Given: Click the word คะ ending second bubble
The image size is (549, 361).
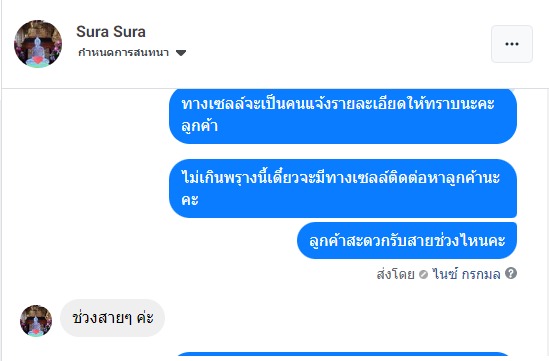Looking at the screenshot, I should [190, 200].
